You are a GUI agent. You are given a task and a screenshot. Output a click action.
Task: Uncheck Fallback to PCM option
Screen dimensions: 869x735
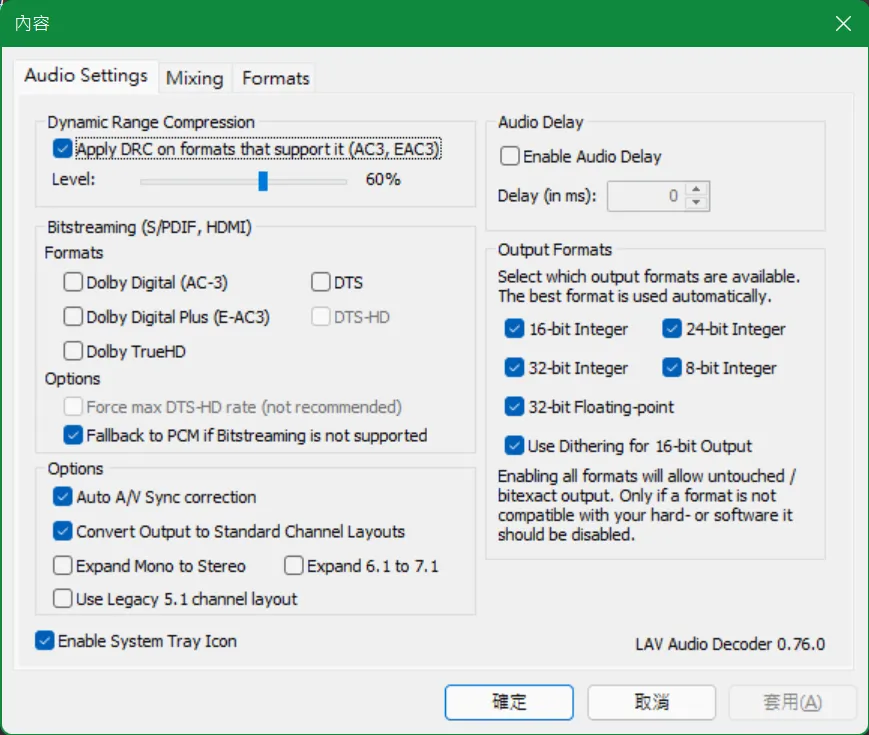pos(73,435)
